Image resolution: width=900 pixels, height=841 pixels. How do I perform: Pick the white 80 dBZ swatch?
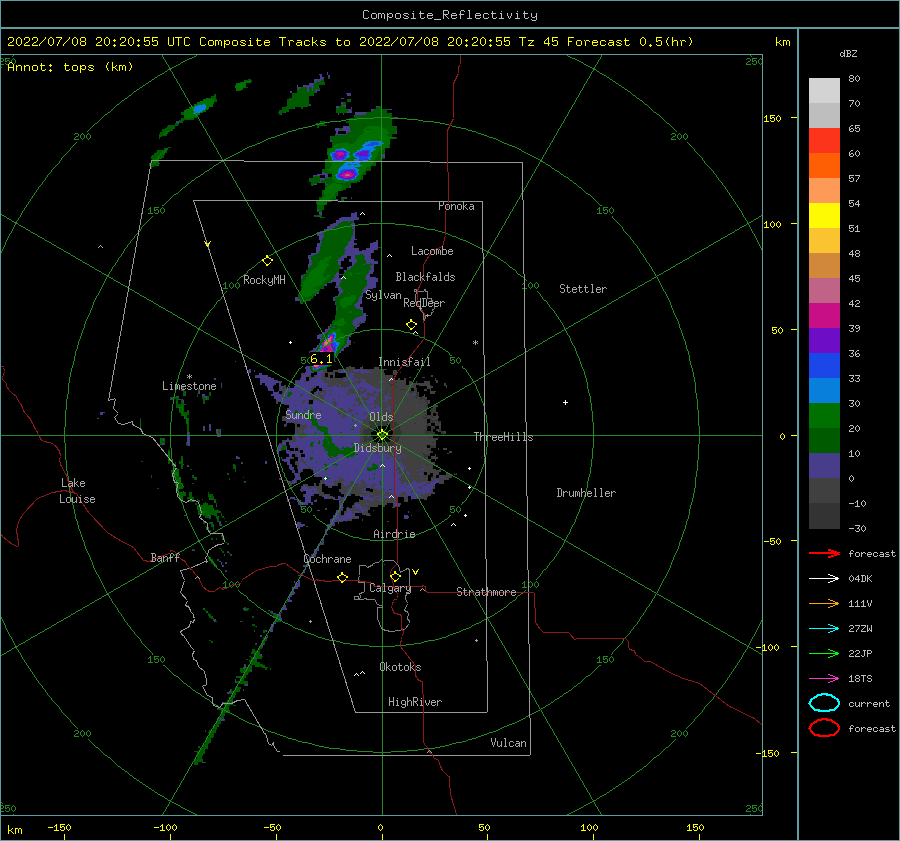[x=824, y=91]
